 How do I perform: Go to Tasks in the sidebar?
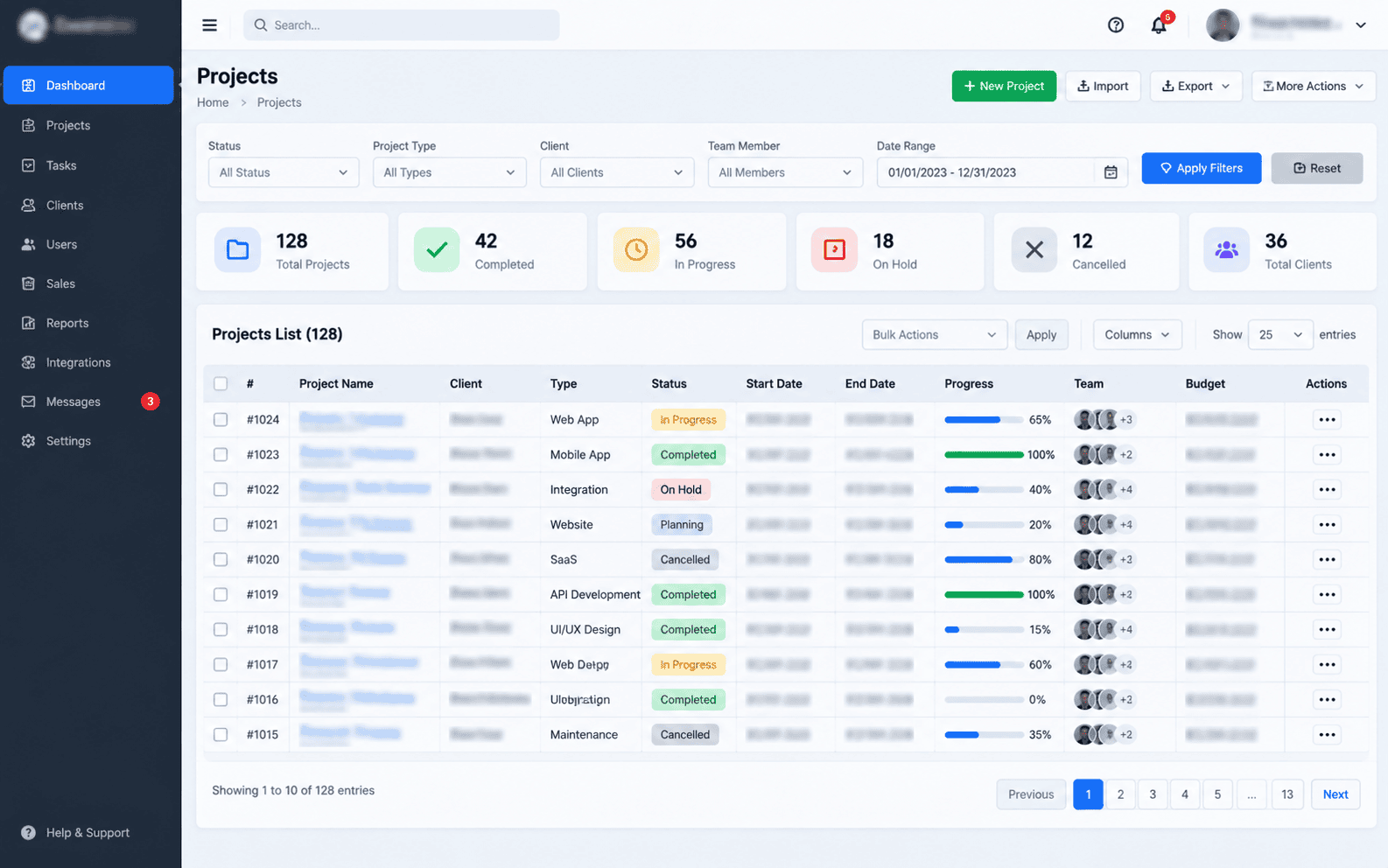pyautogui.click(x=88, y=165)
